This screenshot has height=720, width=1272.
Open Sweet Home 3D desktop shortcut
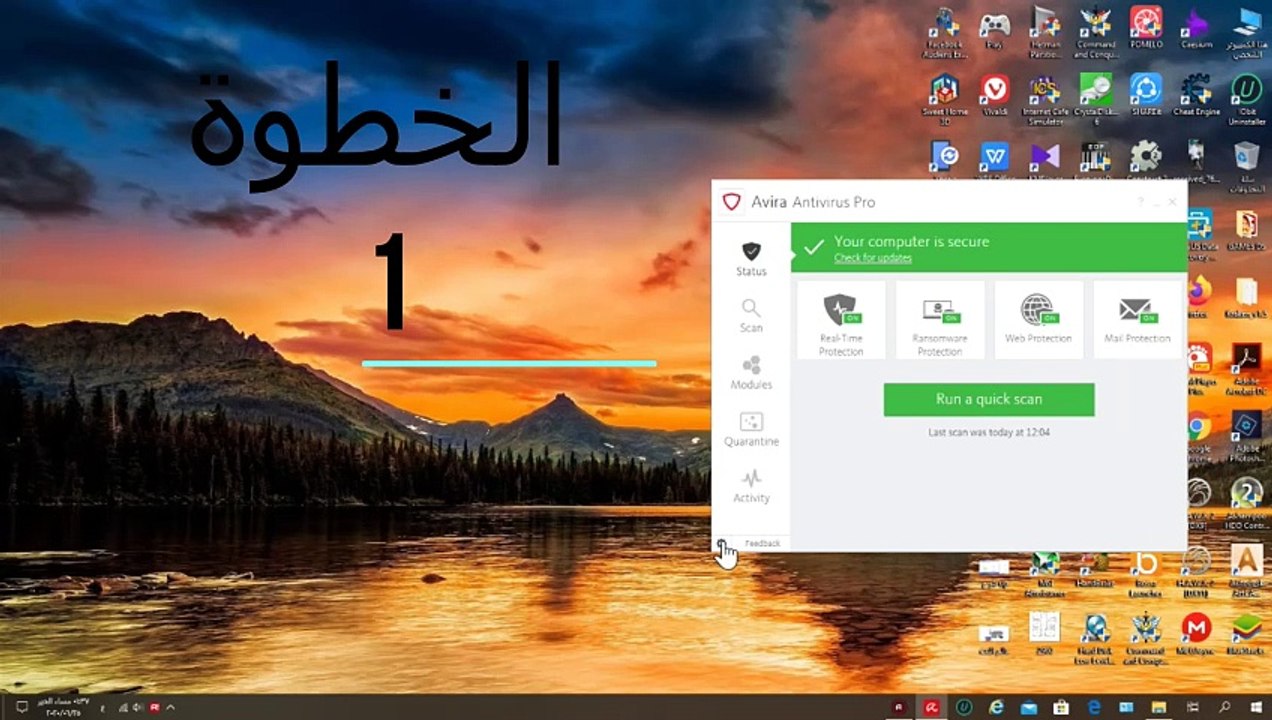click(945, 100)
